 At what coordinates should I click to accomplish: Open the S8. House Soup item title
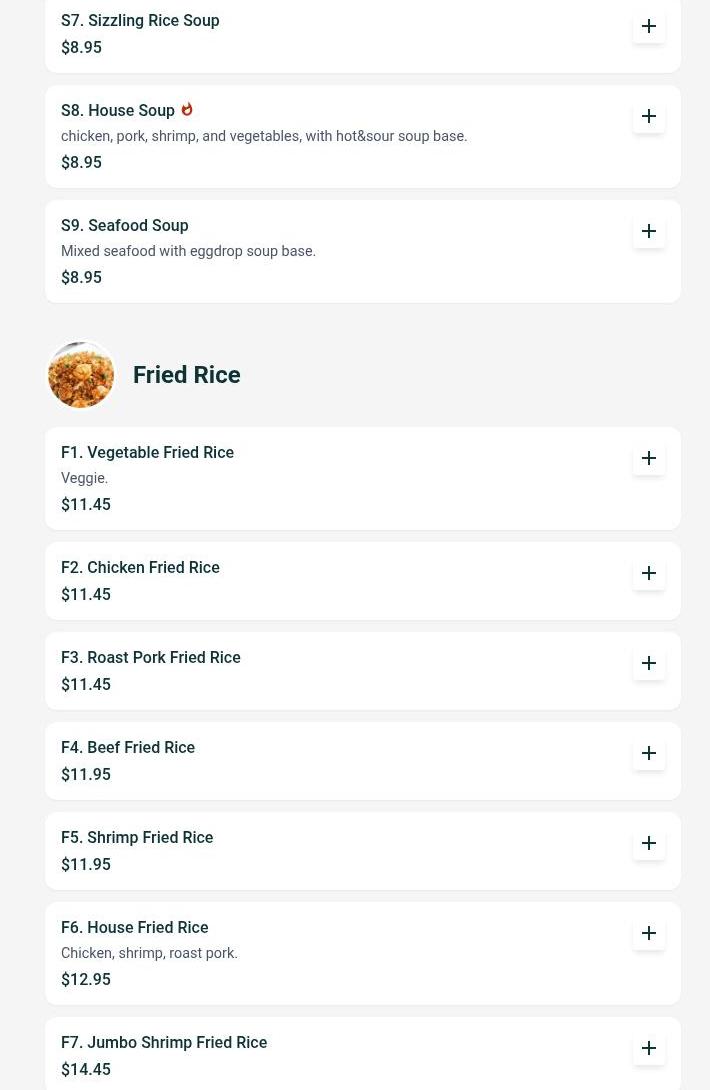coord(118,111)
